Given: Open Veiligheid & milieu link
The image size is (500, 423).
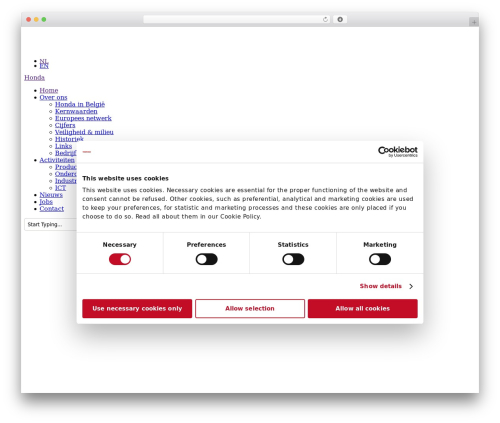Looking at the screenshot, I should pos(84,132).
